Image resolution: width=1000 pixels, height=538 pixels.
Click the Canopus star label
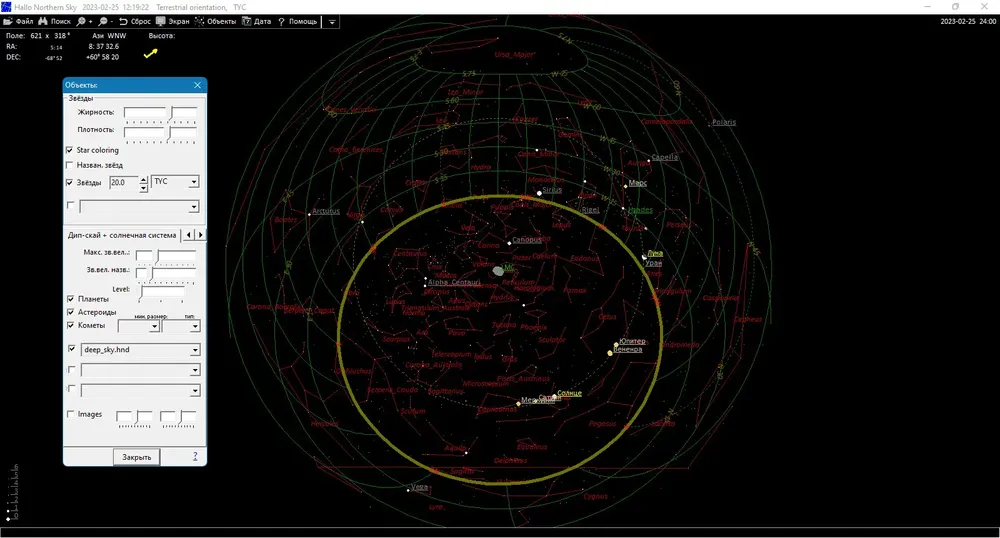pyautogui.click(x=527, y=240)
